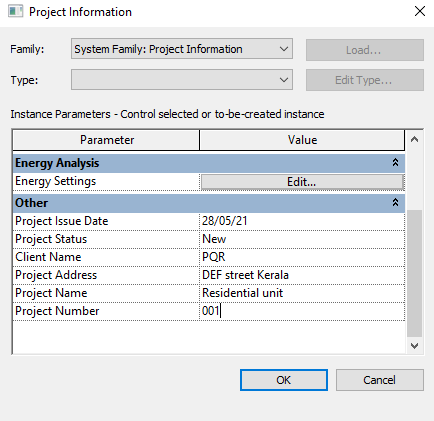434x421 pixels.
Task: Click the scroll down arrow
Action: (414, 346)
